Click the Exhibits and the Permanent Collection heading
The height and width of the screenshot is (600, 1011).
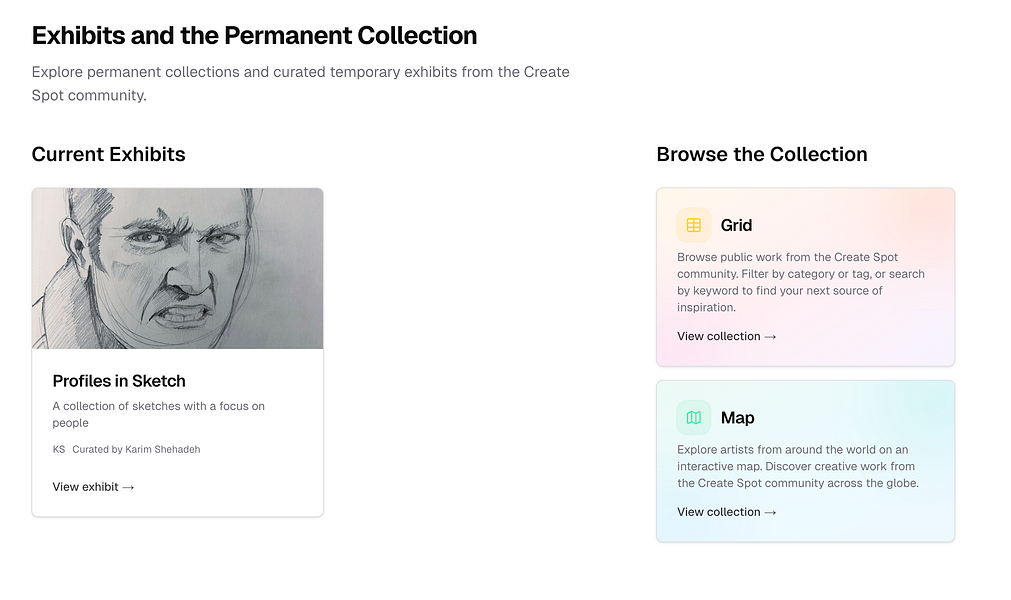(x=254, y=36)
